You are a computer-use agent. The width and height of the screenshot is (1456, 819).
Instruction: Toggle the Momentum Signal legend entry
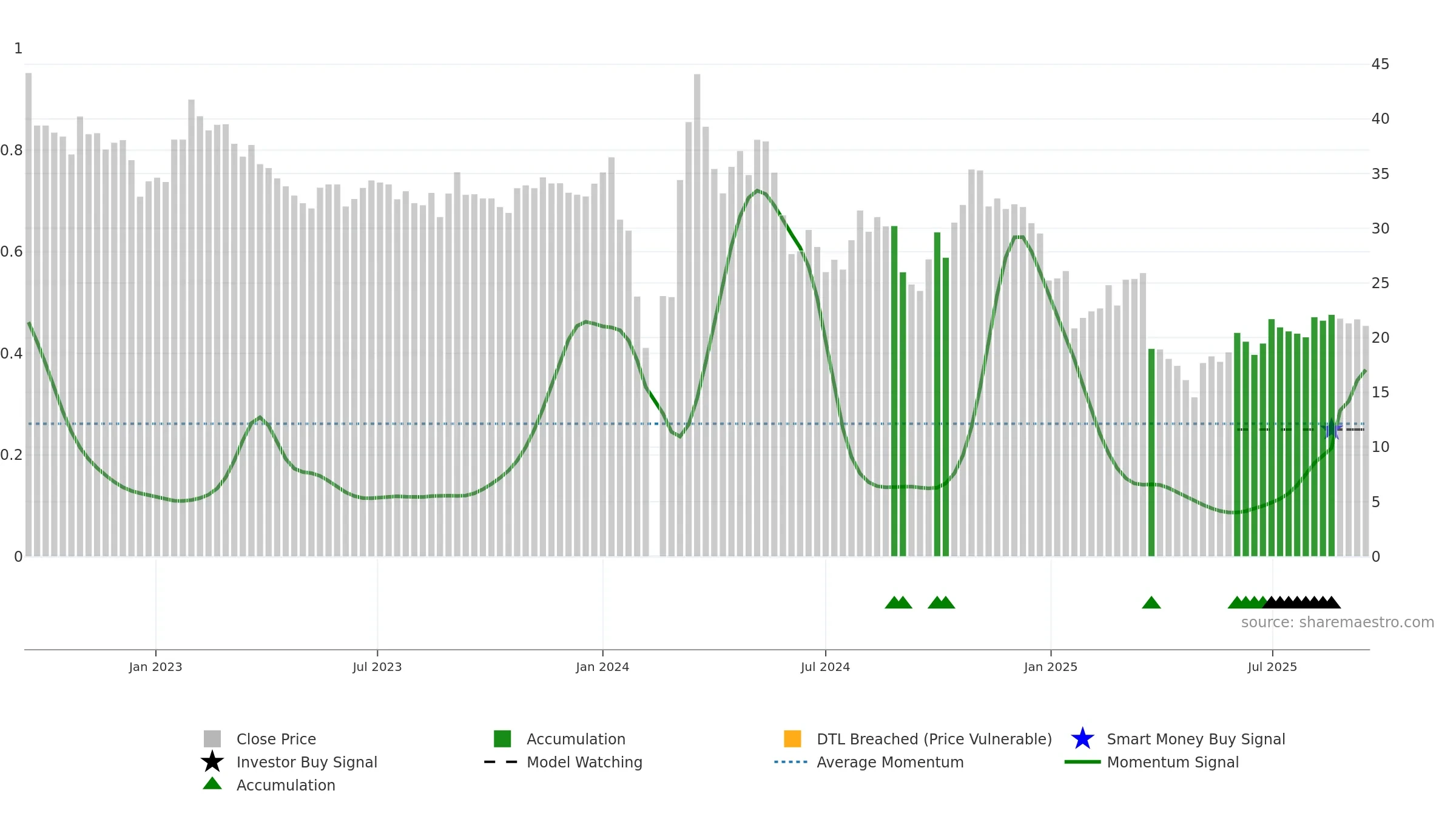(1172, 762)
